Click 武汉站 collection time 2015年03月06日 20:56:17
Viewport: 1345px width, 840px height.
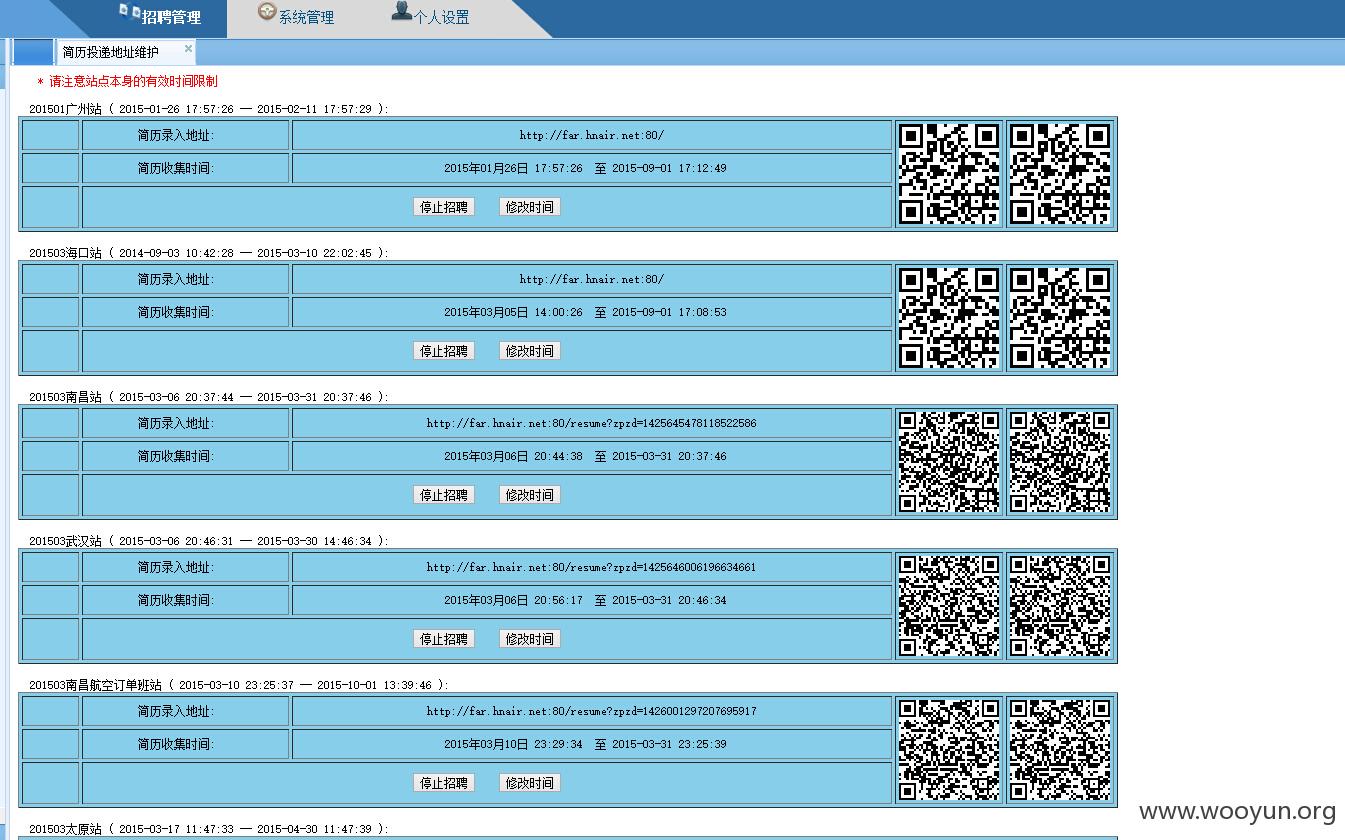point(513,600)
